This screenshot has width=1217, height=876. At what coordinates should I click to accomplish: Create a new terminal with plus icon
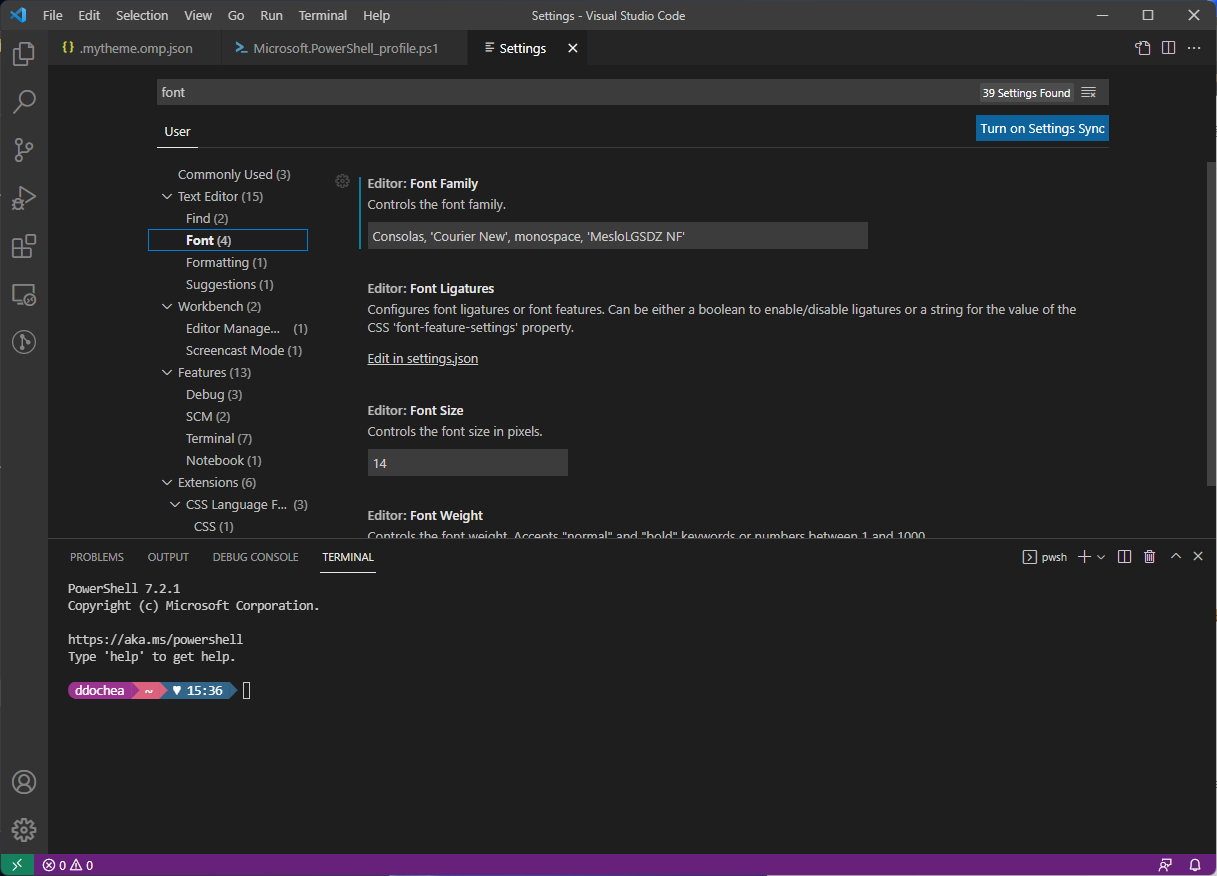(x=1084, y=557)
